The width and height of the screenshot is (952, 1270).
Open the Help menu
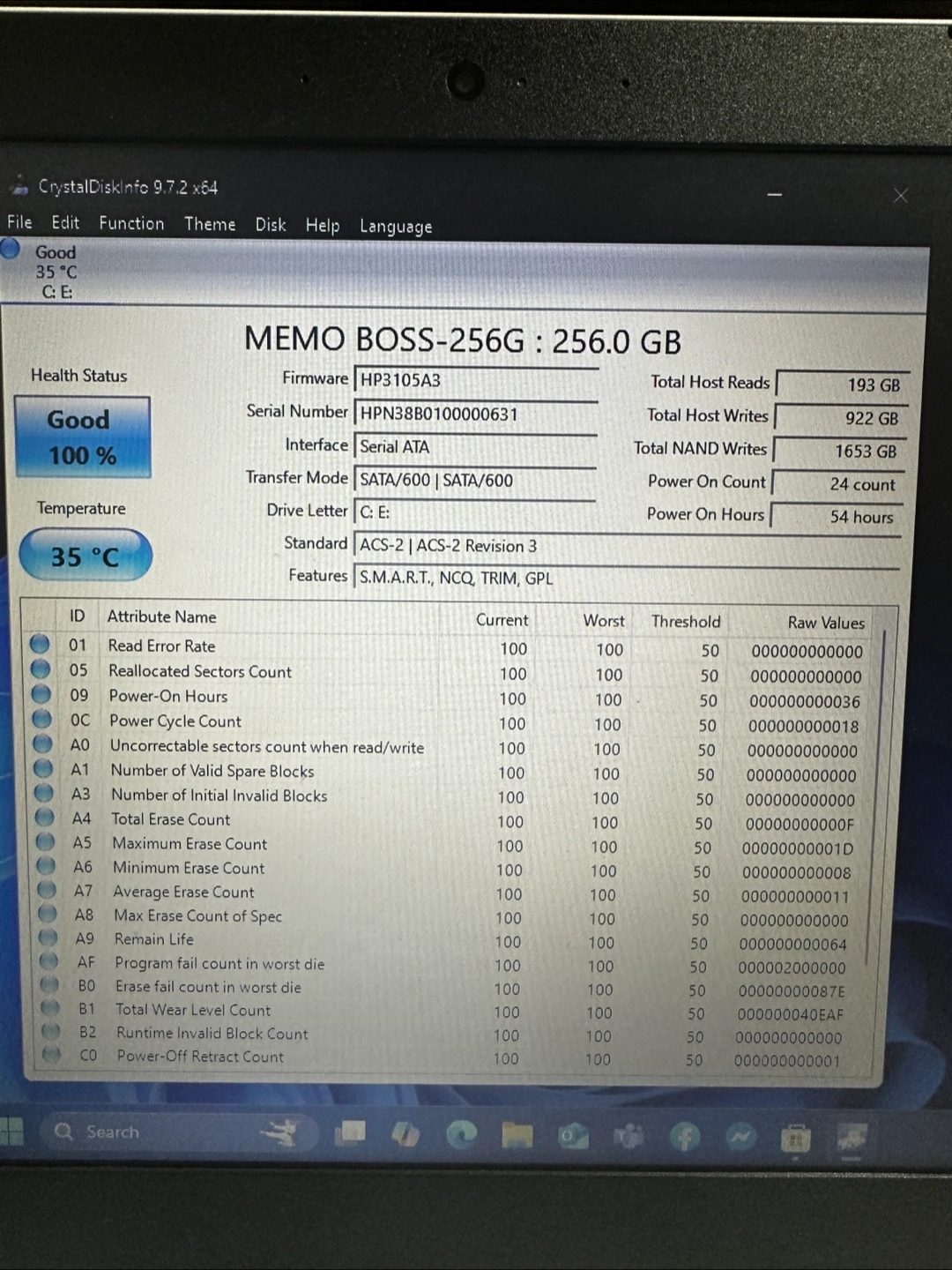click(x=323, y=226)
